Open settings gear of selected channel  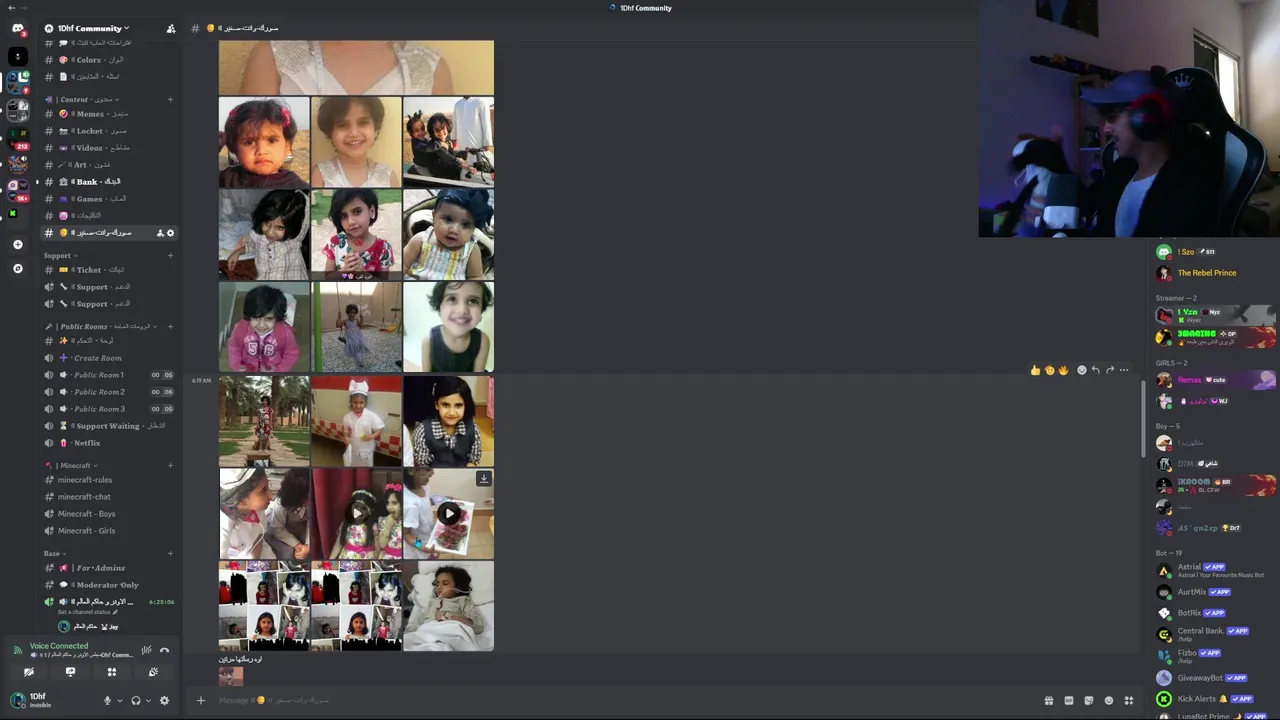point(170,233)
